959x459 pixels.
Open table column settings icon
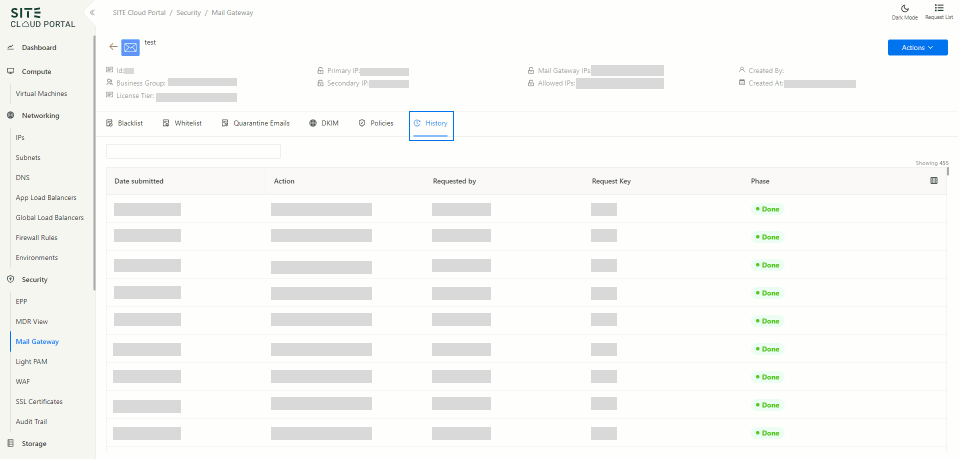(x=934, y=181)
